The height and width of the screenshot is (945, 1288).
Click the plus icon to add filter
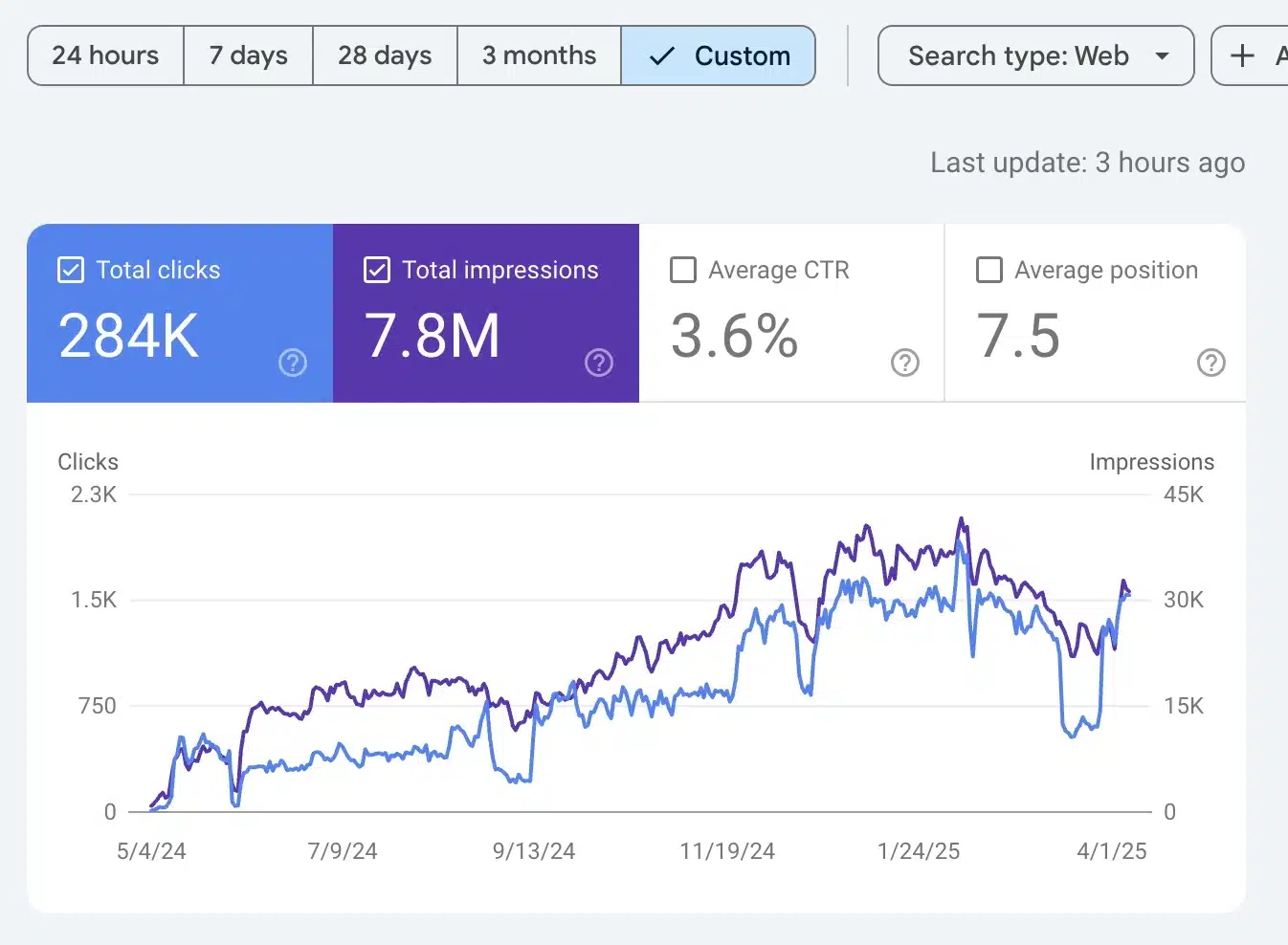pos(1242,55)
